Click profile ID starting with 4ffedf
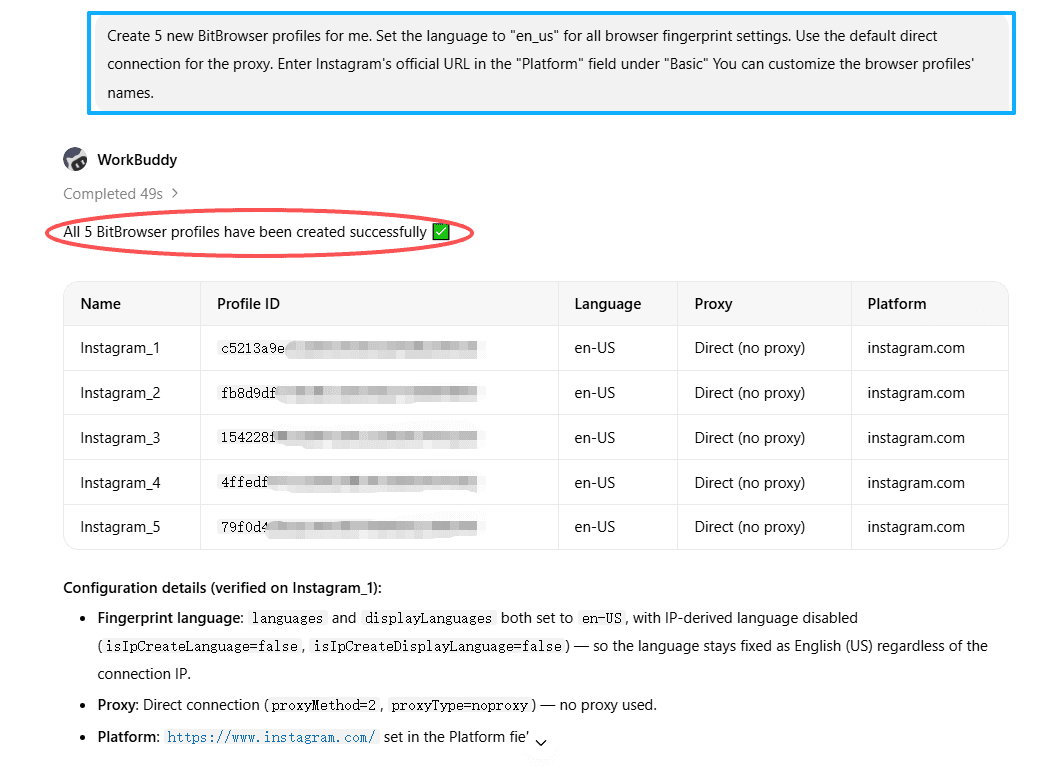This screenshot has width=1047, height=768. 349,482
